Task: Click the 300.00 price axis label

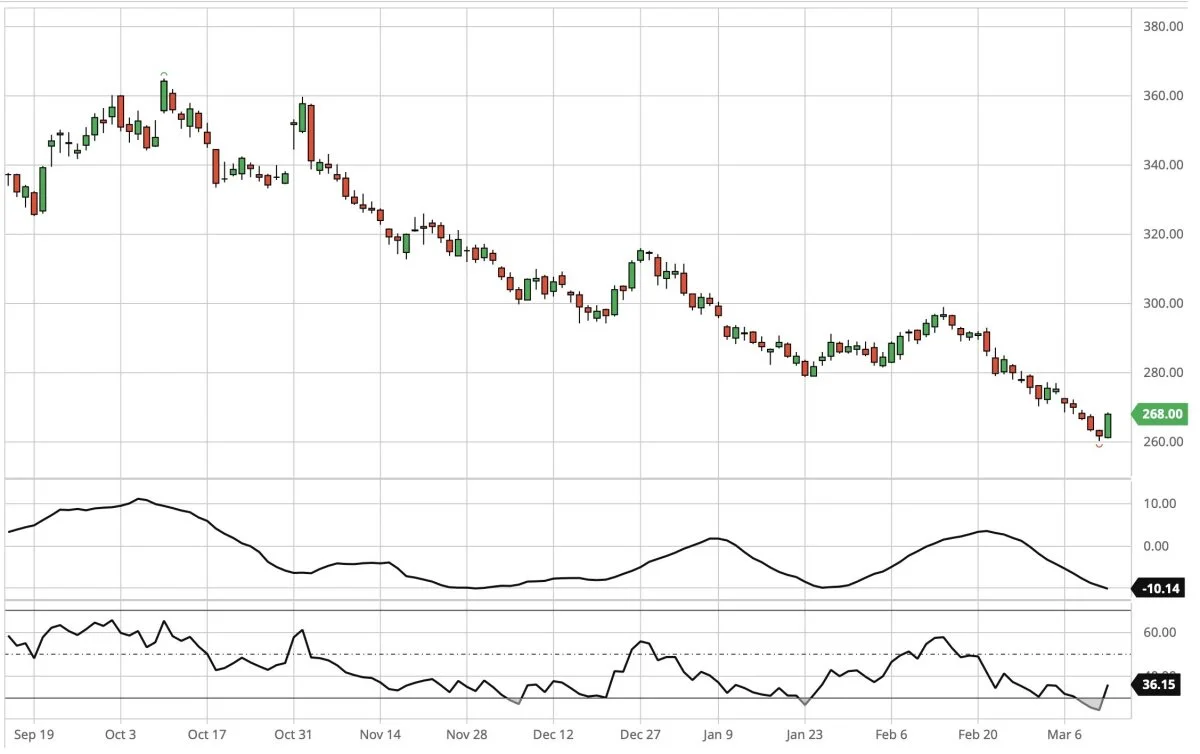Action: (1163, 303)
